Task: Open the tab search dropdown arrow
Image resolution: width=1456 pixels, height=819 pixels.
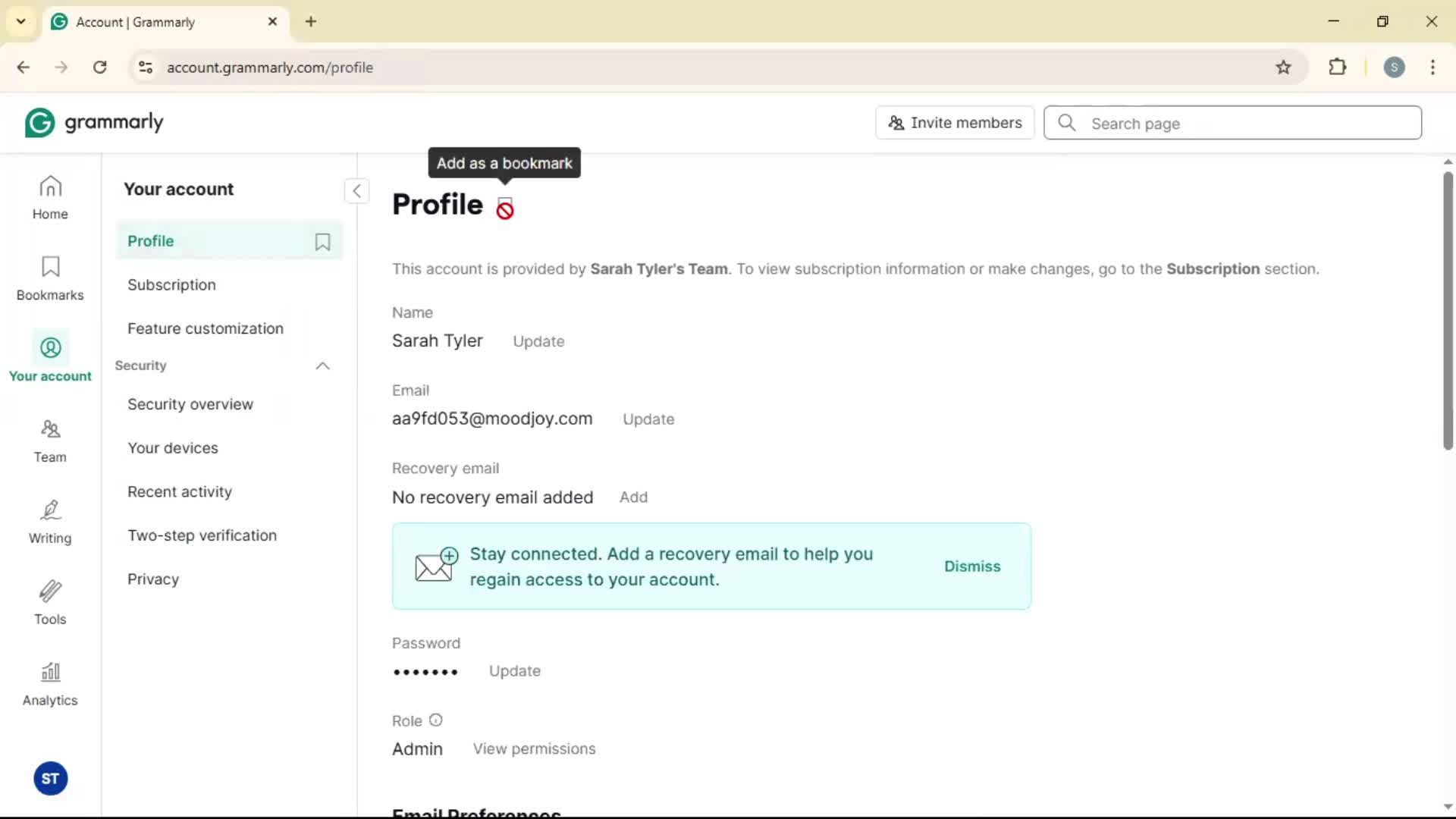Action: [x=21, y=21]
